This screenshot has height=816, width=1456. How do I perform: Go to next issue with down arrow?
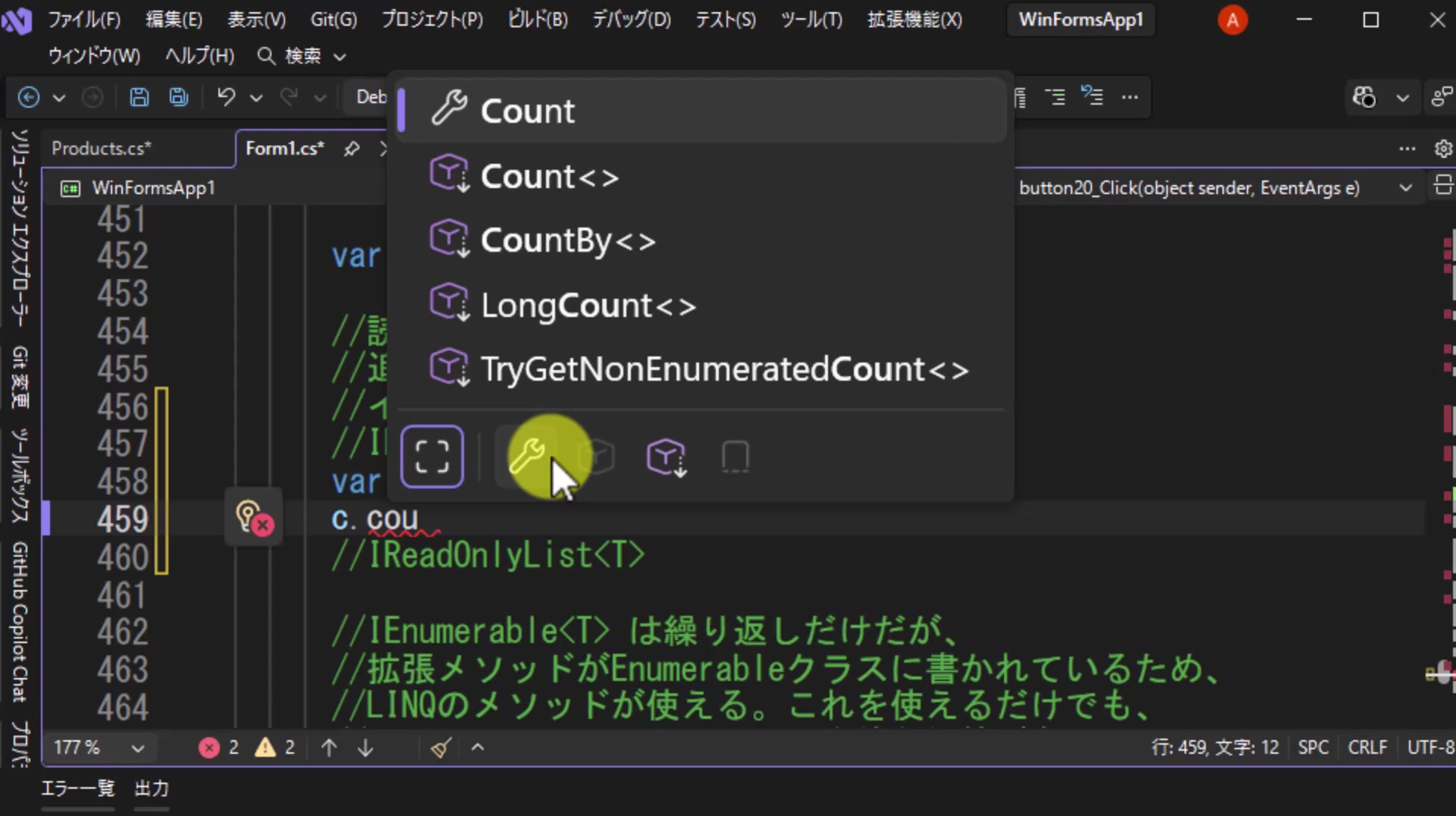366,748
